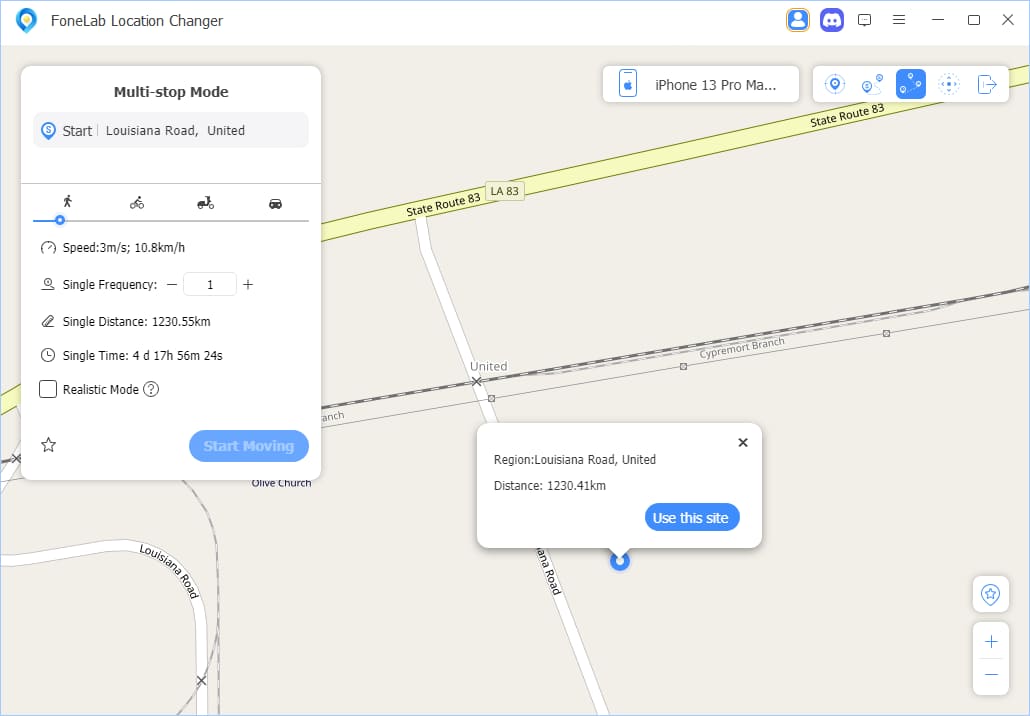Add route to favorites star icon
Viewport: 1030px width, 716px height.
pyautogui.click(x=49, y=445)
